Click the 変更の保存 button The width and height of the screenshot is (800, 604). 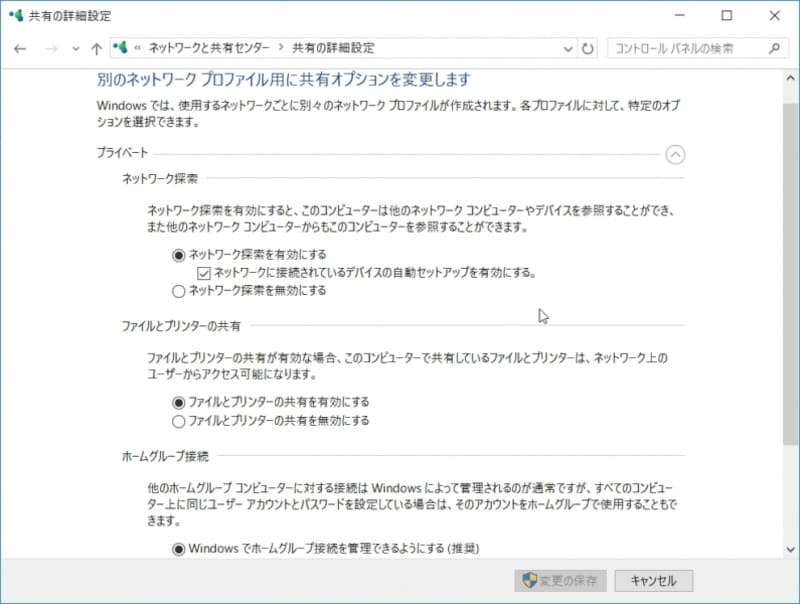coord(559,580)
